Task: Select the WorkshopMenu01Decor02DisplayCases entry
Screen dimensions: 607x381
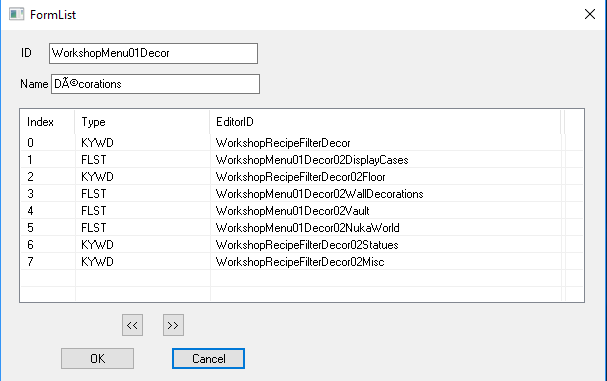Action: pyautogui.click(x=302, y=160)
